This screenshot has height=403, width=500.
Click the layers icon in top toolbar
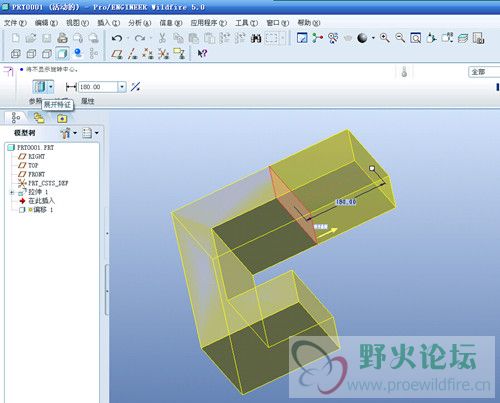pos(463,38)
